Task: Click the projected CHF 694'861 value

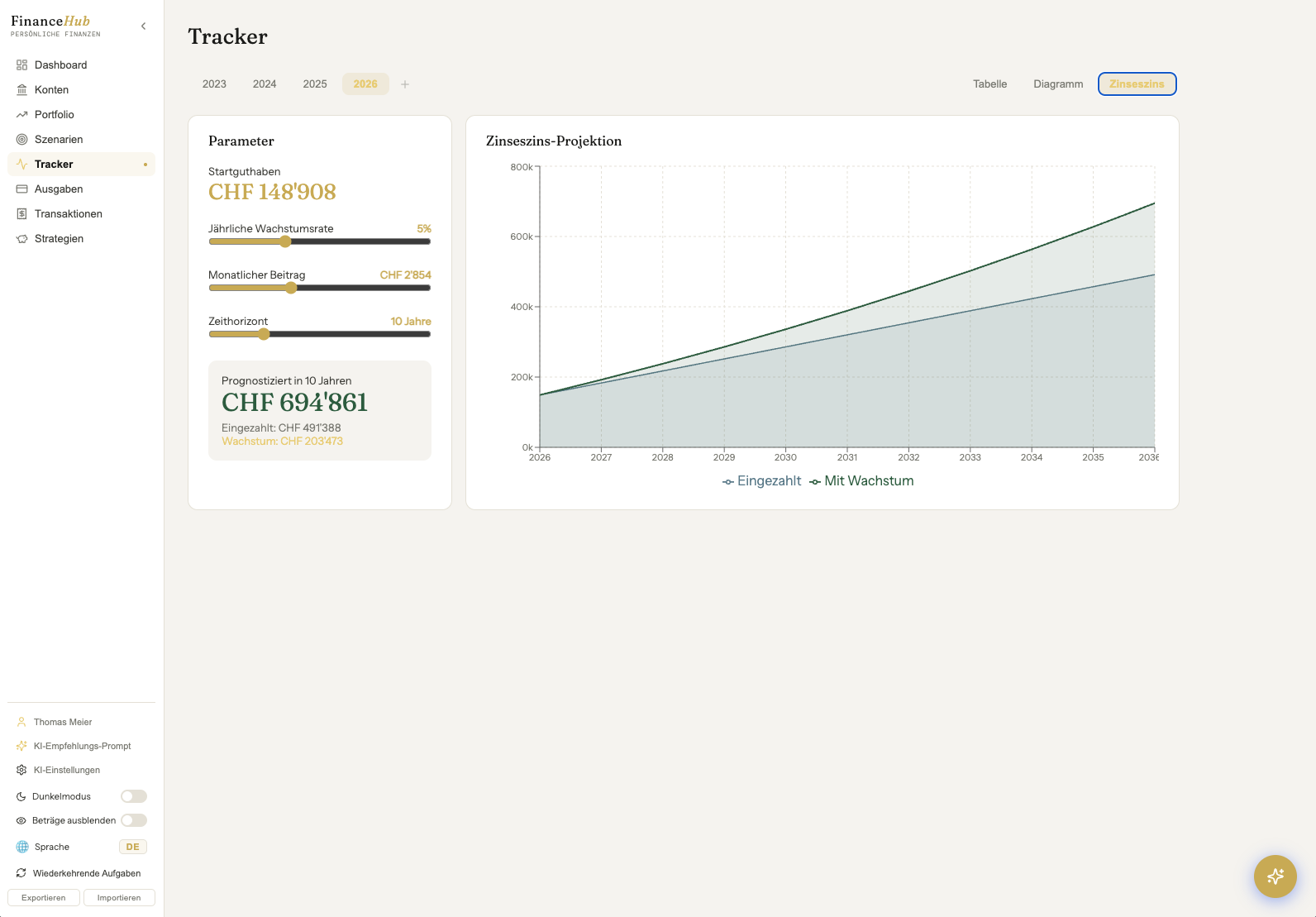Action: click(294, 403)
